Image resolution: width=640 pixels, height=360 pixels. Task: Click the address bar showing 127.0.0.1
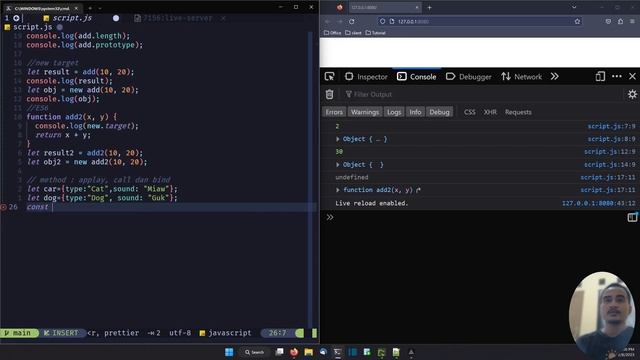[x=480, y=21]
